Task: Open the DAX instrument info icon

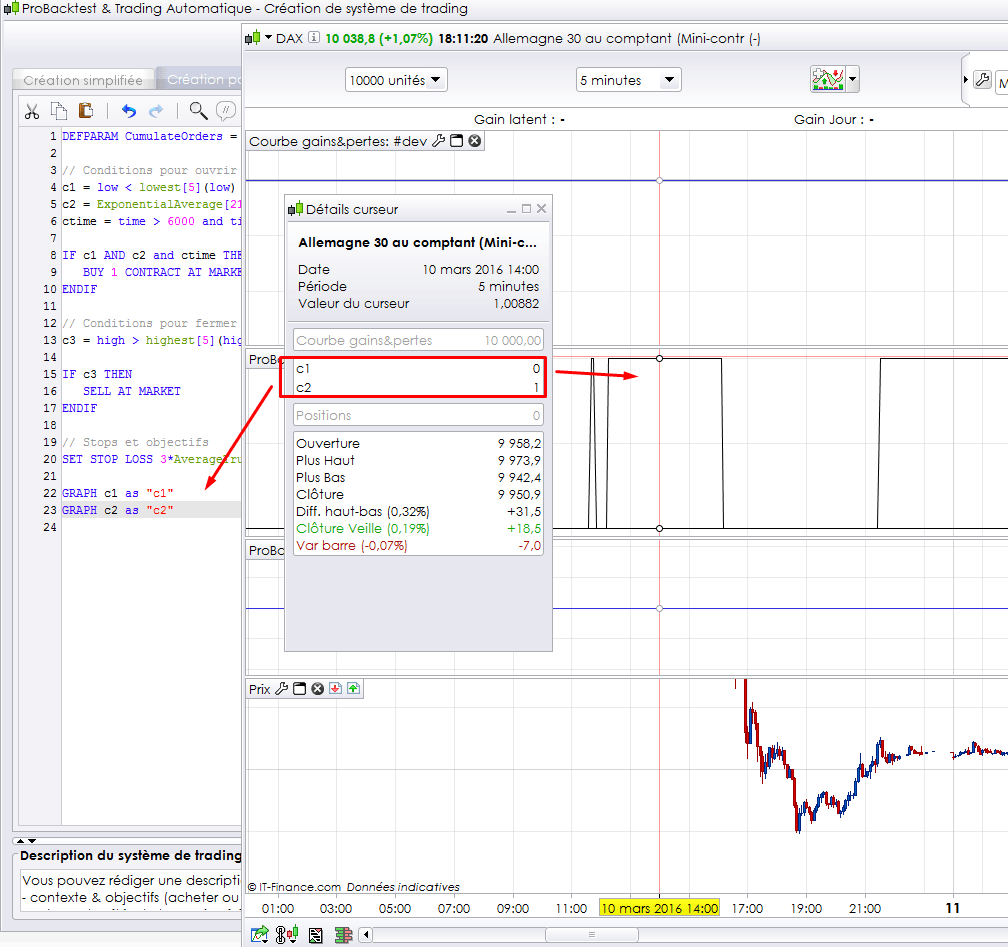Action: [x=314, y=37]
